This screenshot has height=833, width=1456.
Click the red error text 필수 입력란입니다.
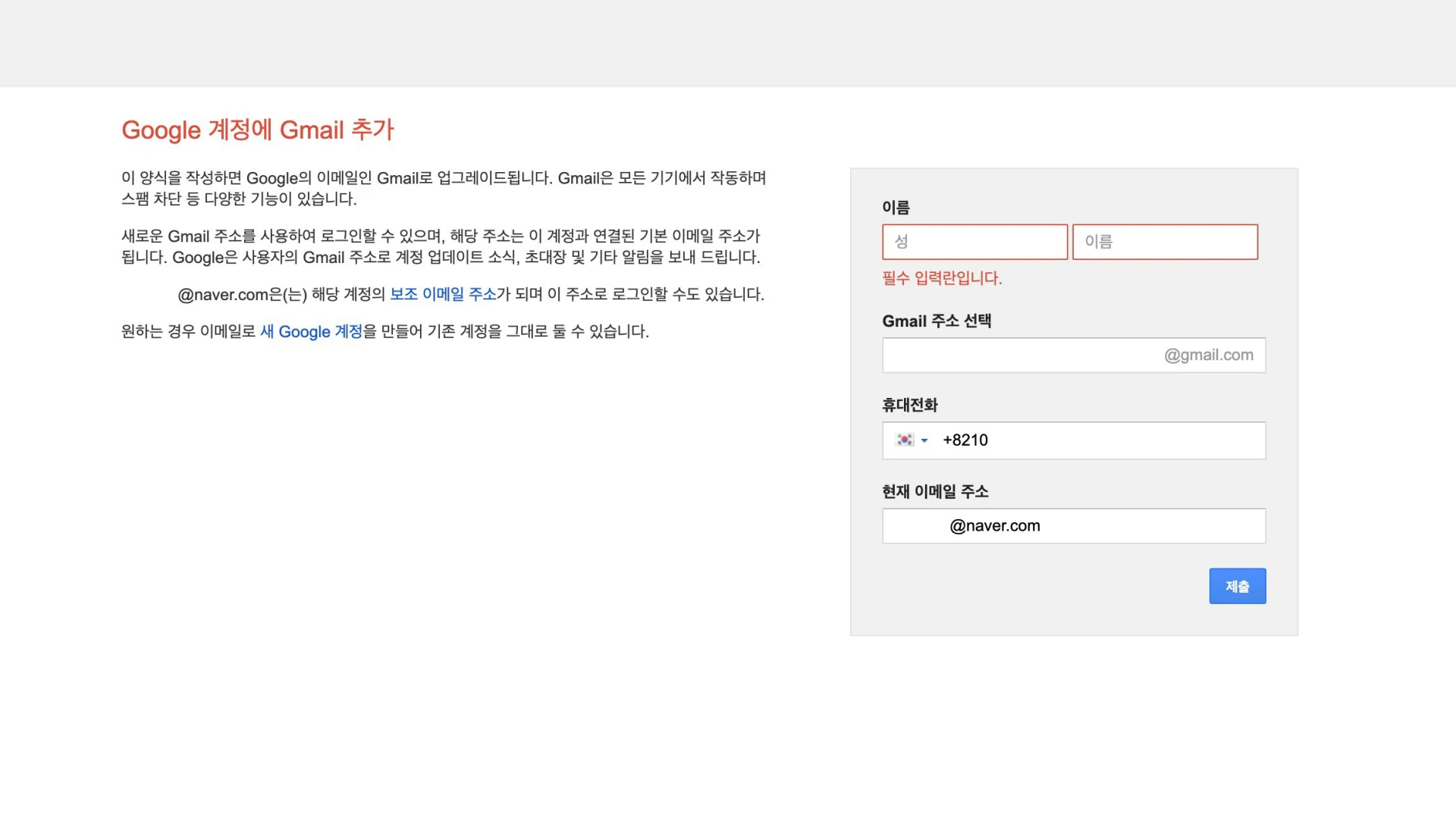[x=942, y=278]
